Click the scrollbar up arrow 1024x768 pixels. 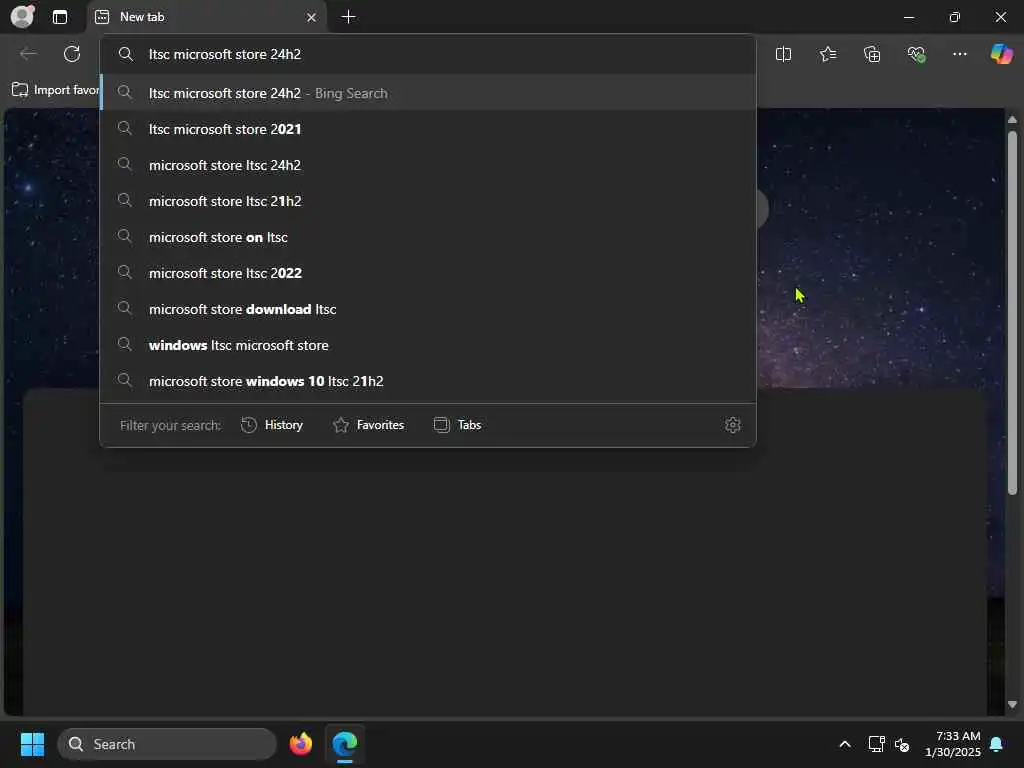[1012, 120]
